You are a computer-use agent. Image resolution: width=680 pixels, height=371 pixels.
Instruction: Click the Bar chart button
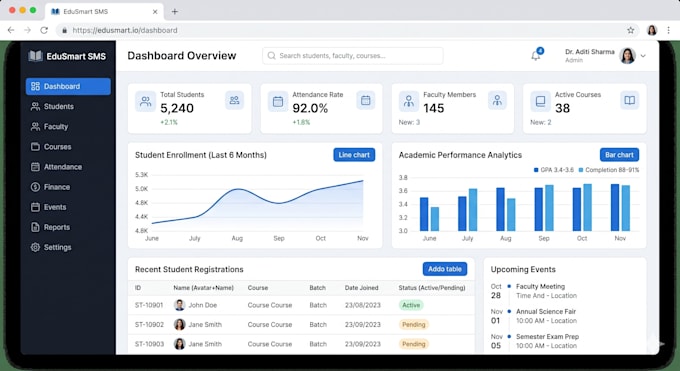619,155
